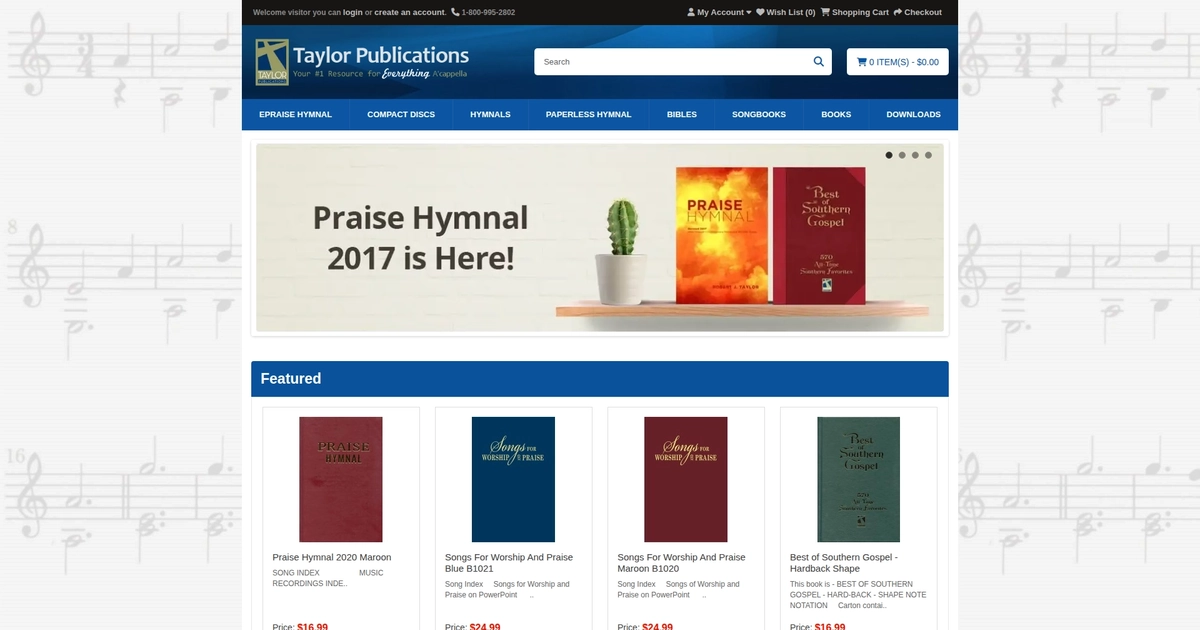Click create an account link
This screenshot has width=1200, height=630.
[410, 13]
